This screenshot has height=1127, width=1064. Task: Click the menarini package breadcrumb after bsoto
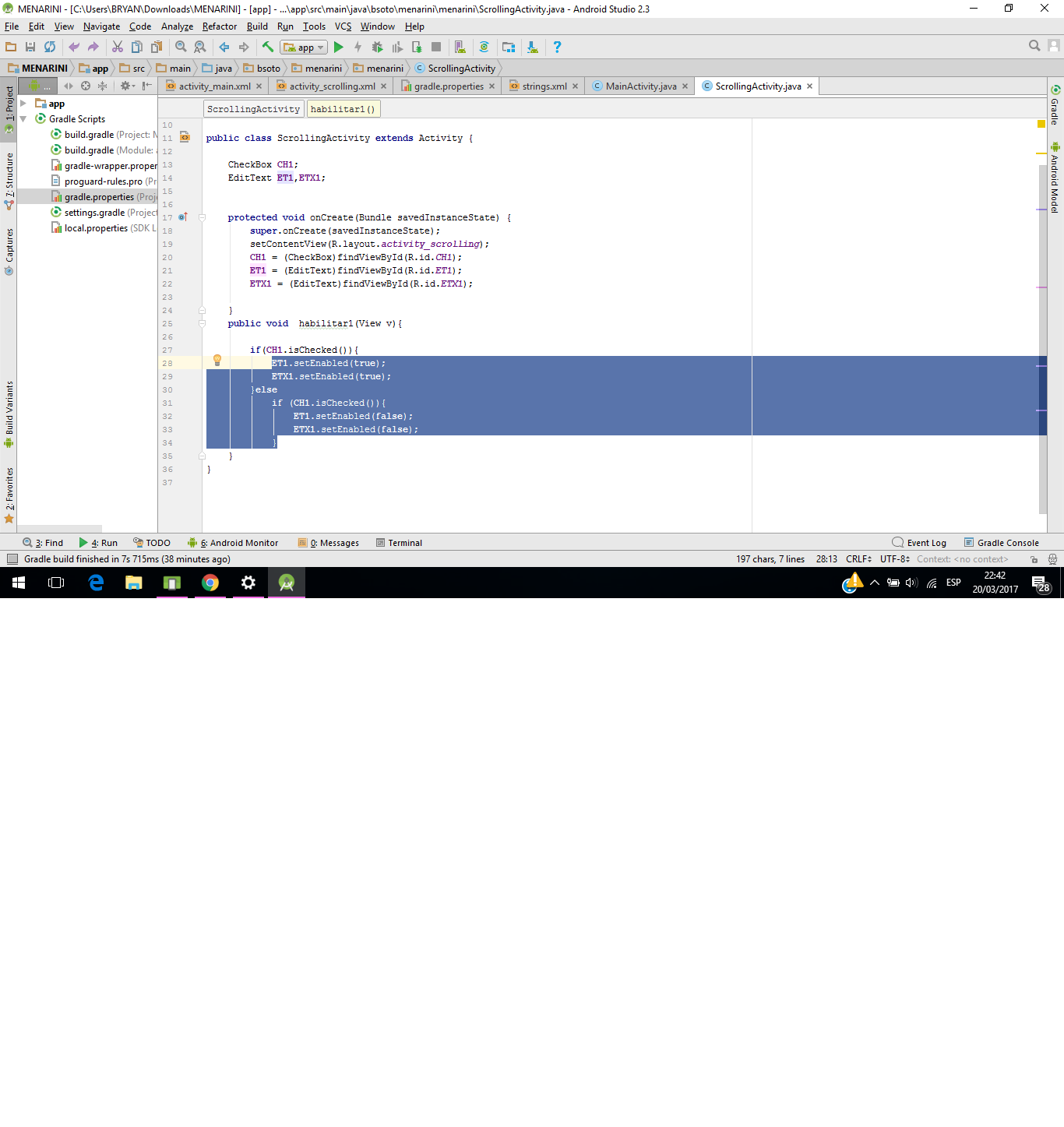click(317, 69)
